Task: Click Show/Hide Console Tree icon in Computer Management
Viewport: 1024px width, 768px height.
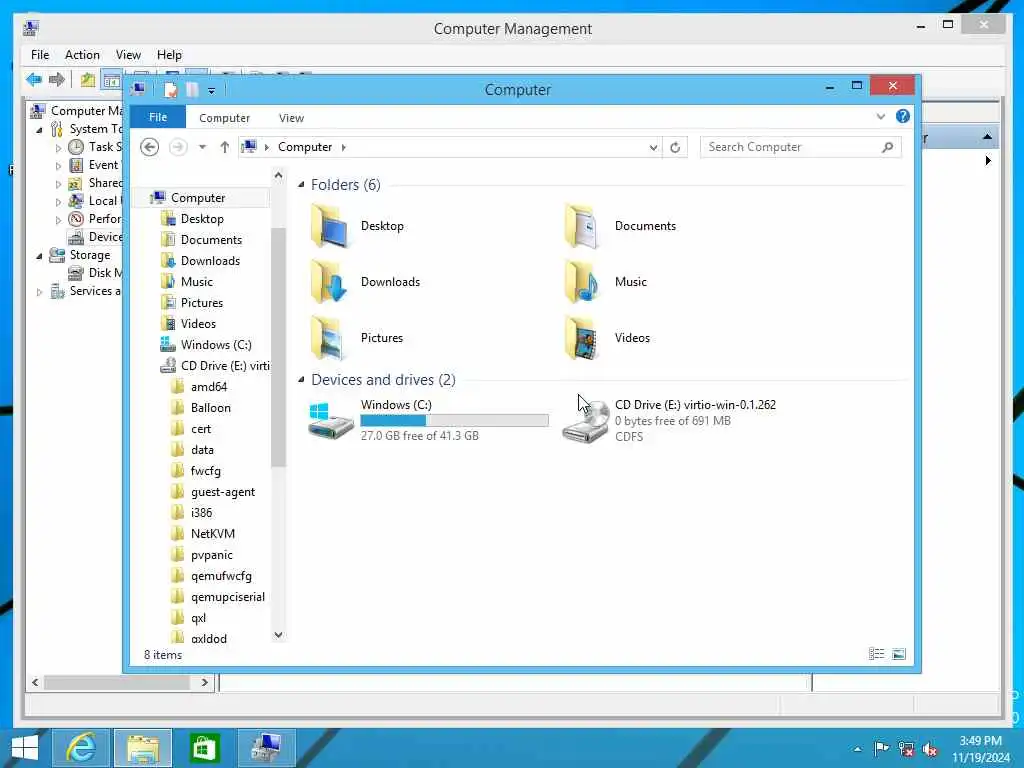Action: 112,80
